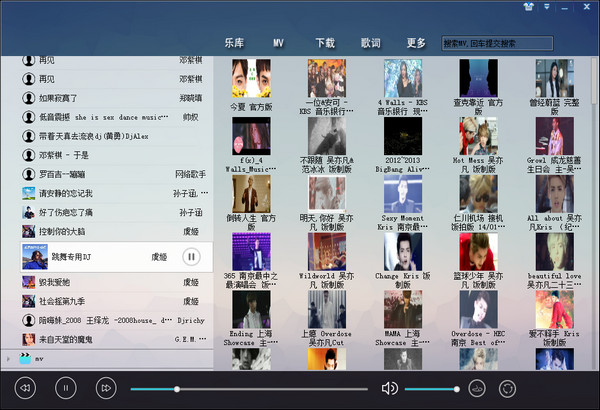This screenshot has width=600, height=410.
Task: Toggle the loop playback mode icon
Action: [x=507, y=389]
